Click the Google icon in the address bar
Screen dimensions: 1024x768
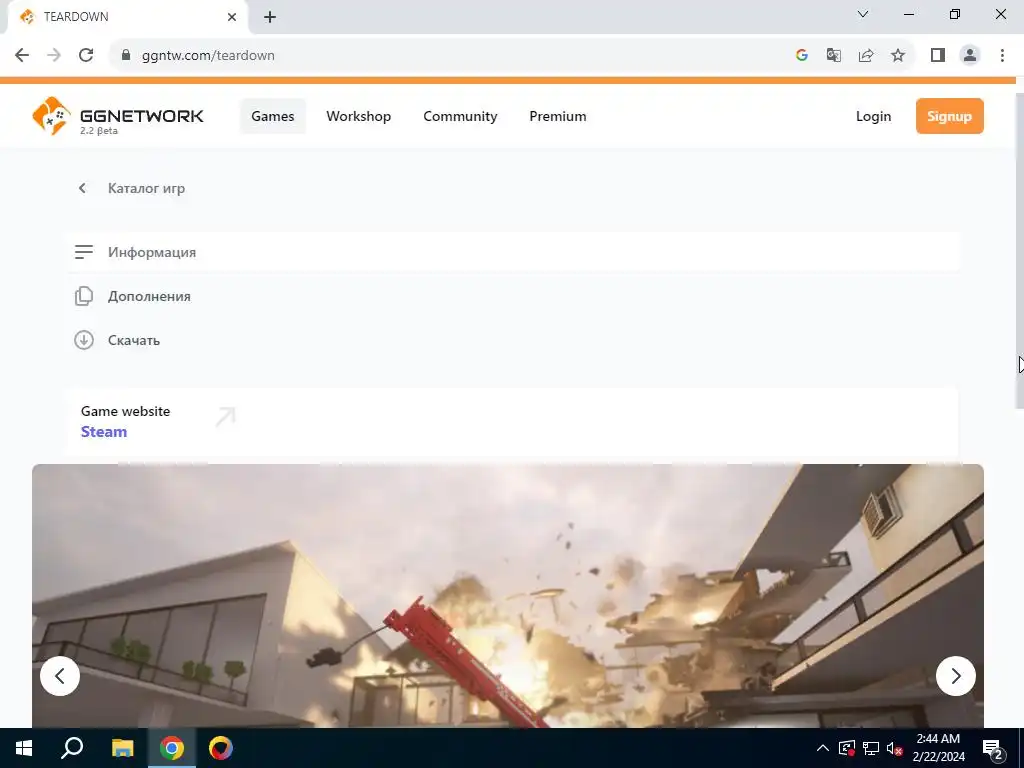pyautogui.click(x=802, y=55)
